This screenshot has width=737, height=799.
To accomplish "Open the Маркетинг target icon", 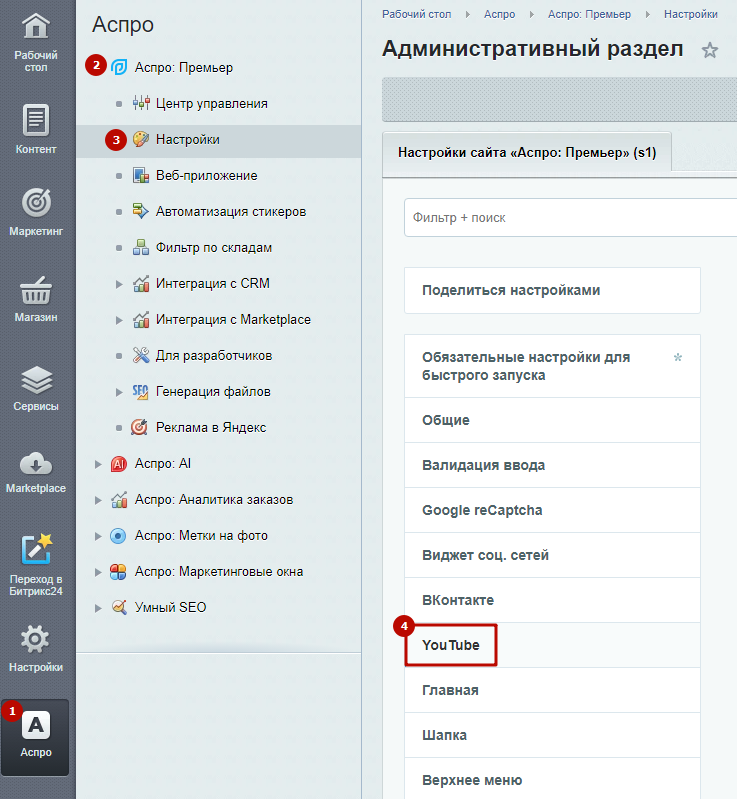I will click(36, 202).
